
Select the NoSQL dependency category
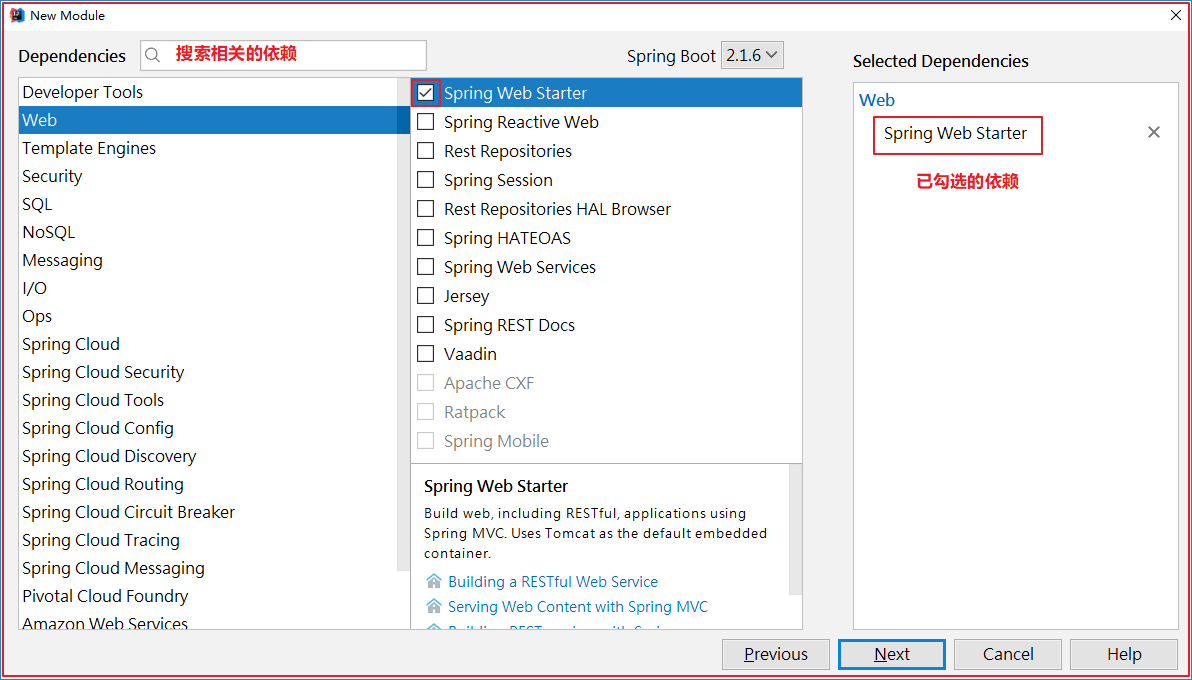pyautogui.click(x=208, y=232)
